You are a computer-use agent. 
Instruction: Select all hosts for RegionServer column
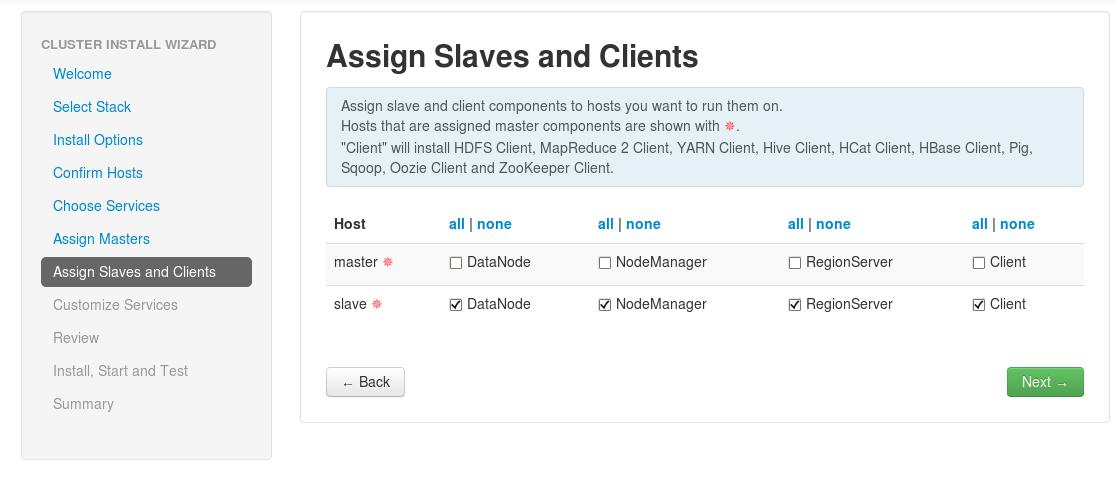pyautogui.click(x=795, y=224)
